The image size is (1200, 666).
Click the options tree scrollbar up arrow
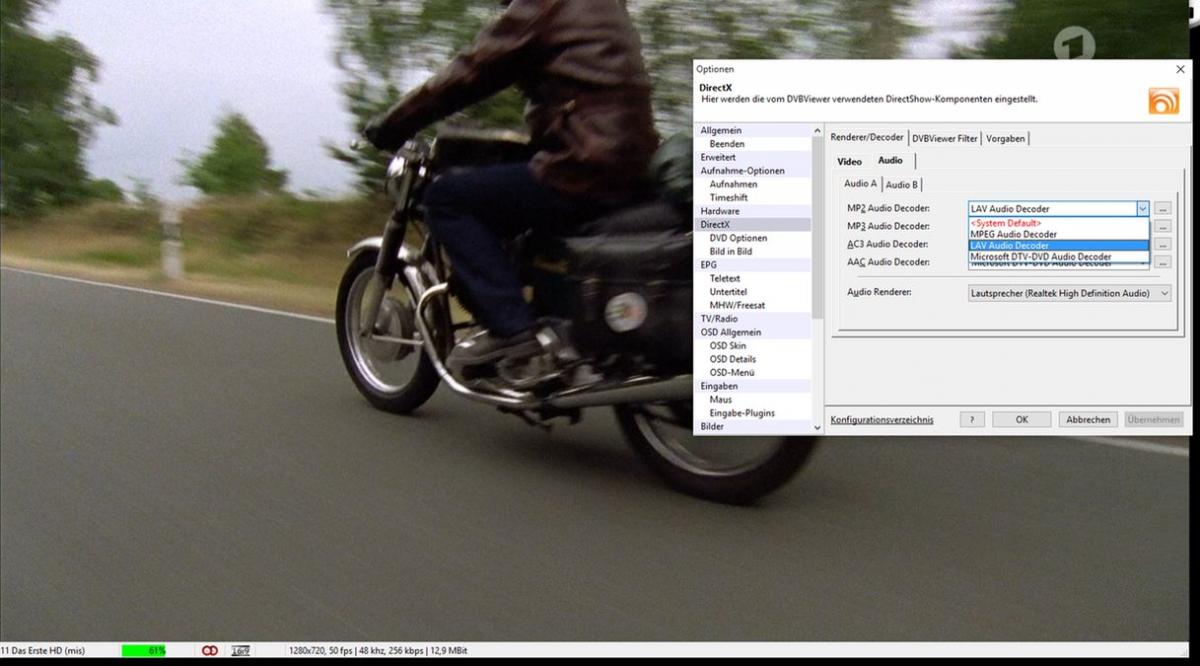[x=819, y=130]
